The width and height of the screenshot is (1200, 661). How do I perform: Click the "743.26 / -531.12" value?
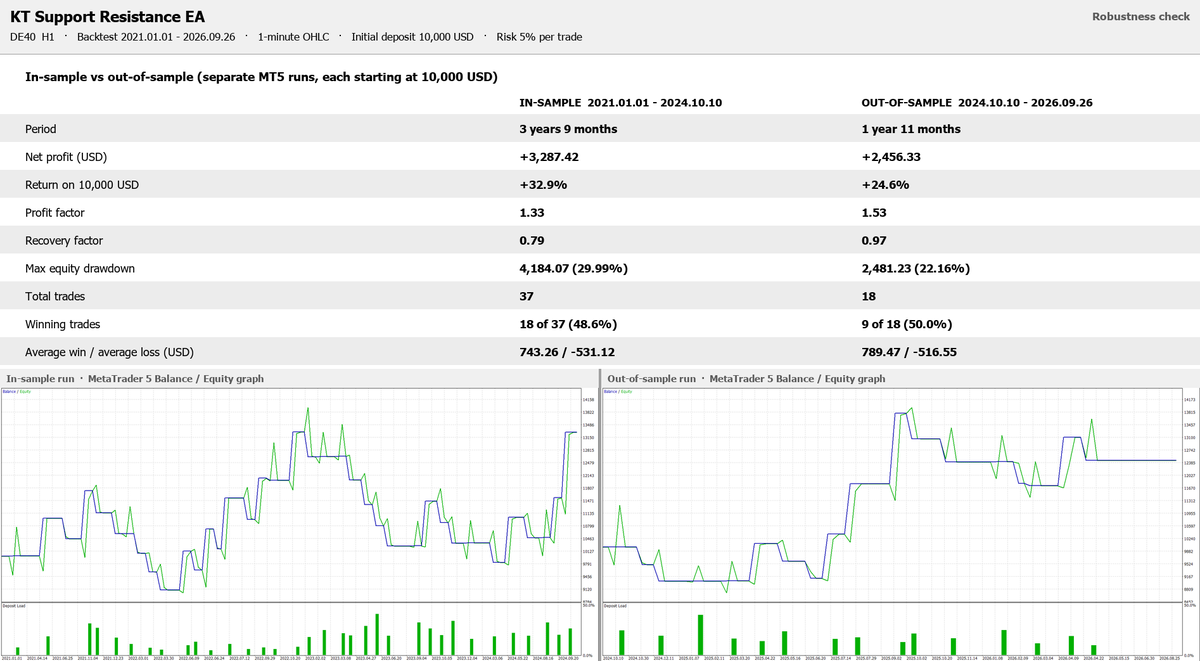567,353
